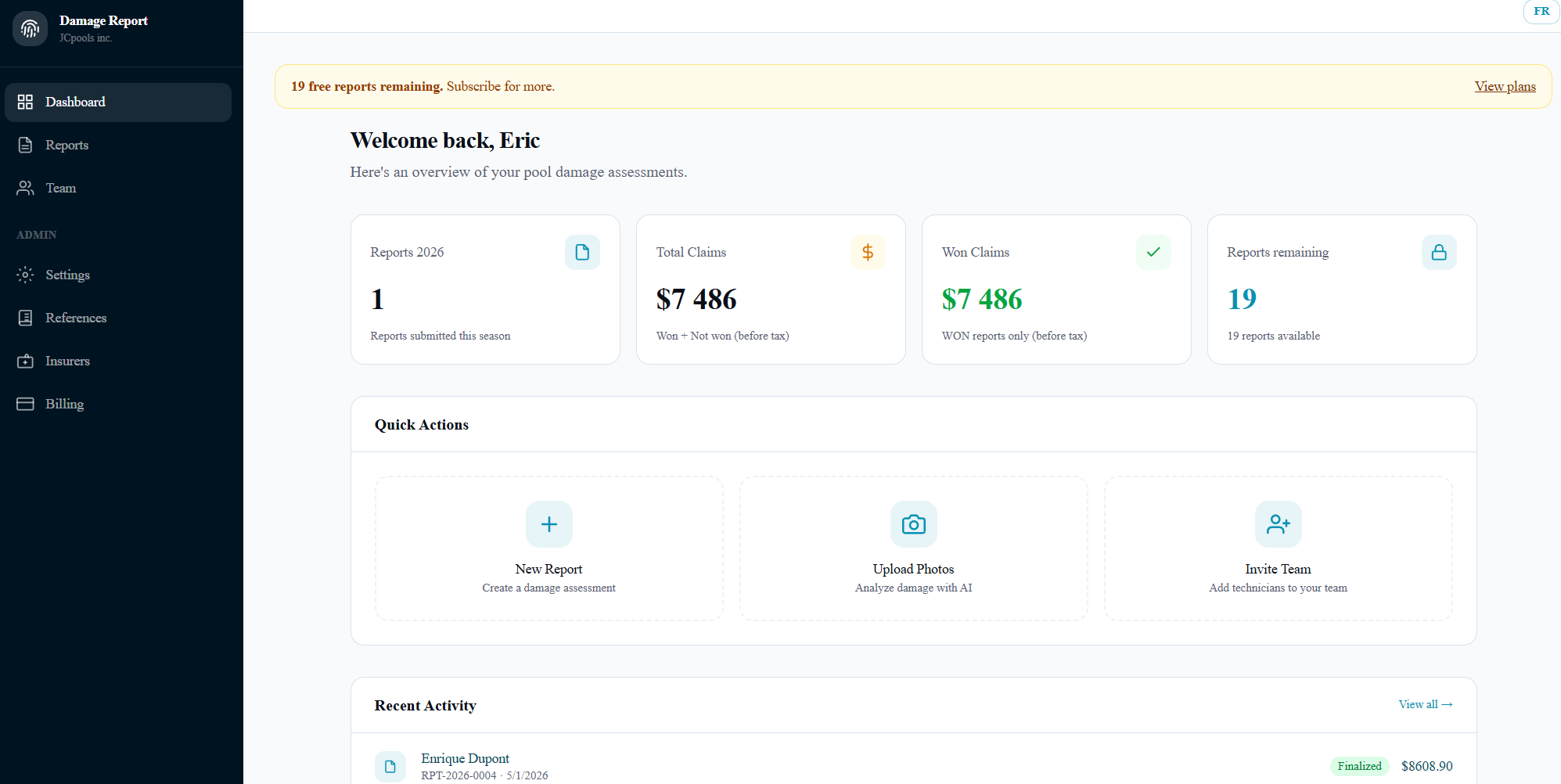
Task: Click the Team people icon in sidebar
Action: pyautogui.click(x=25, y=188)
